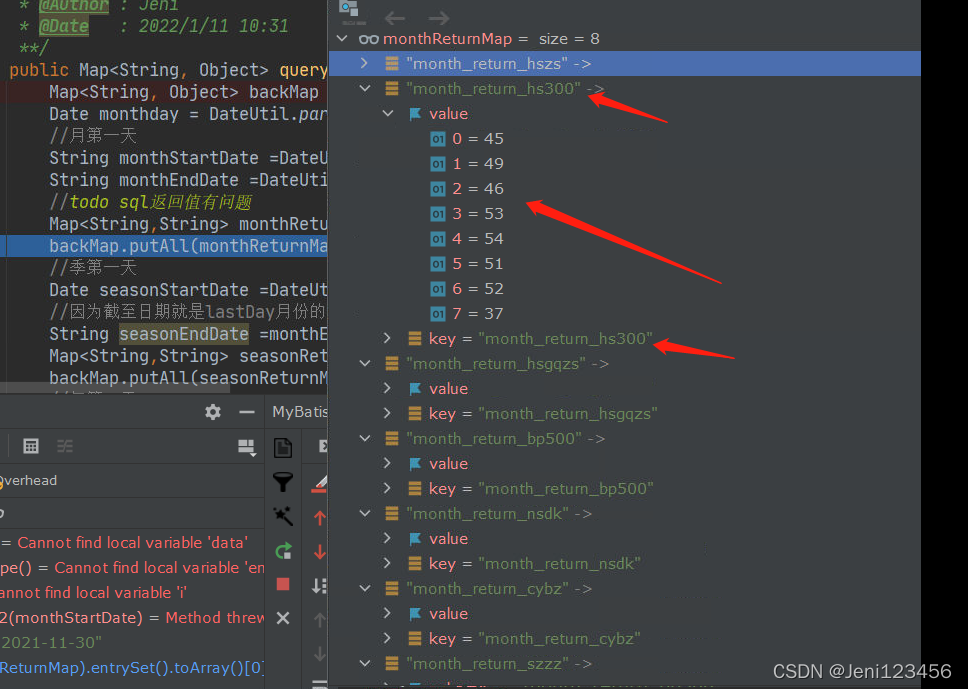The height and width of the screenshot is (689, 968).
Task: Expand key = "month_return_hs300" node
Action: coord(387,338)
